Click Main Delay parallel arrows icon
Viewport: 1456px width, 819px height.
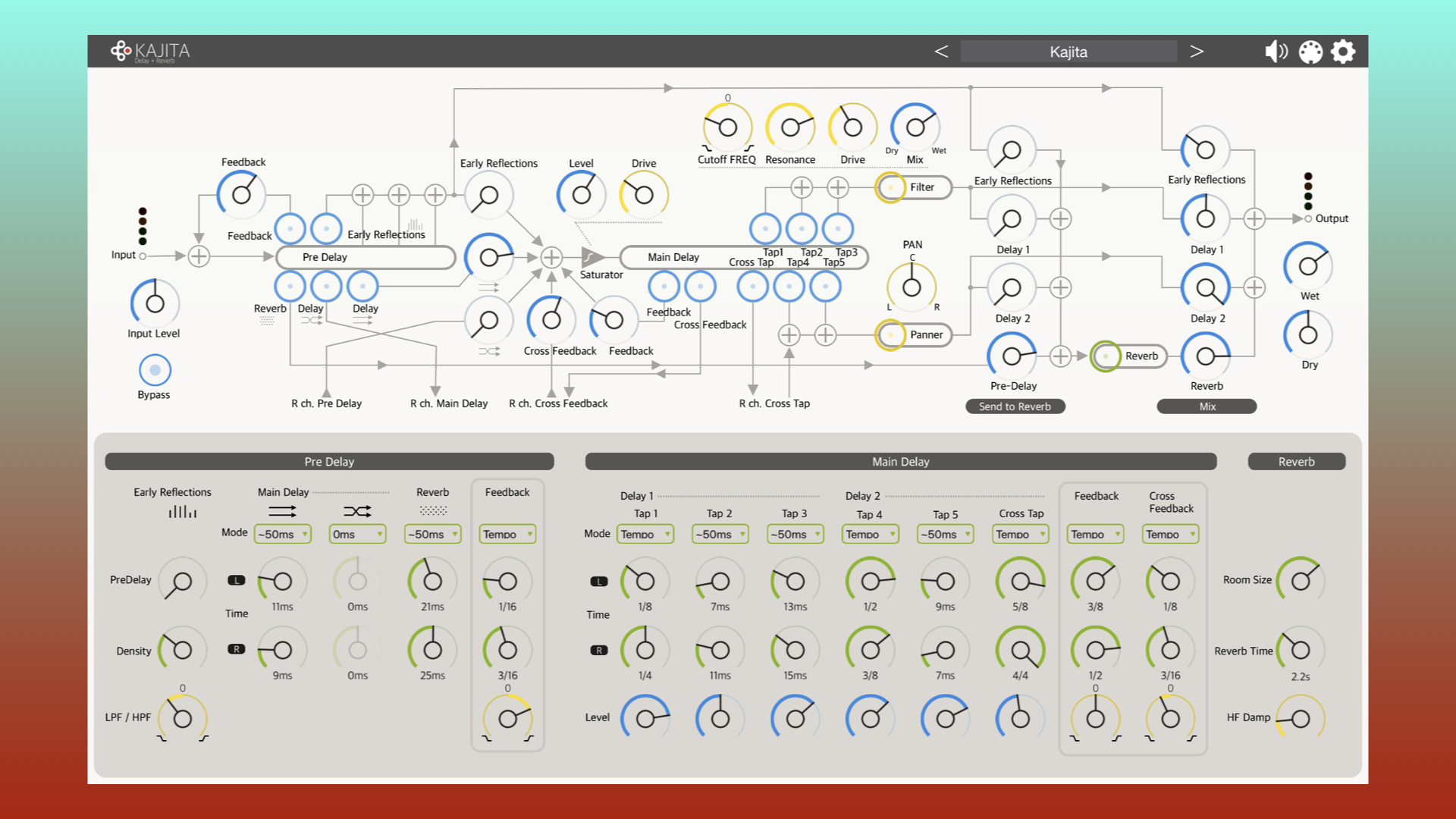point(282,512)
